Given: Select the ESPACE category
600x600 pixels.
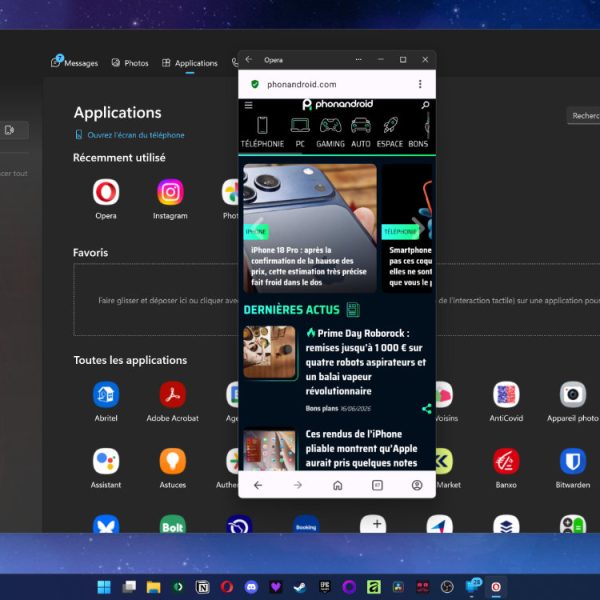Looking at the screenshot, I should [390, 132].
